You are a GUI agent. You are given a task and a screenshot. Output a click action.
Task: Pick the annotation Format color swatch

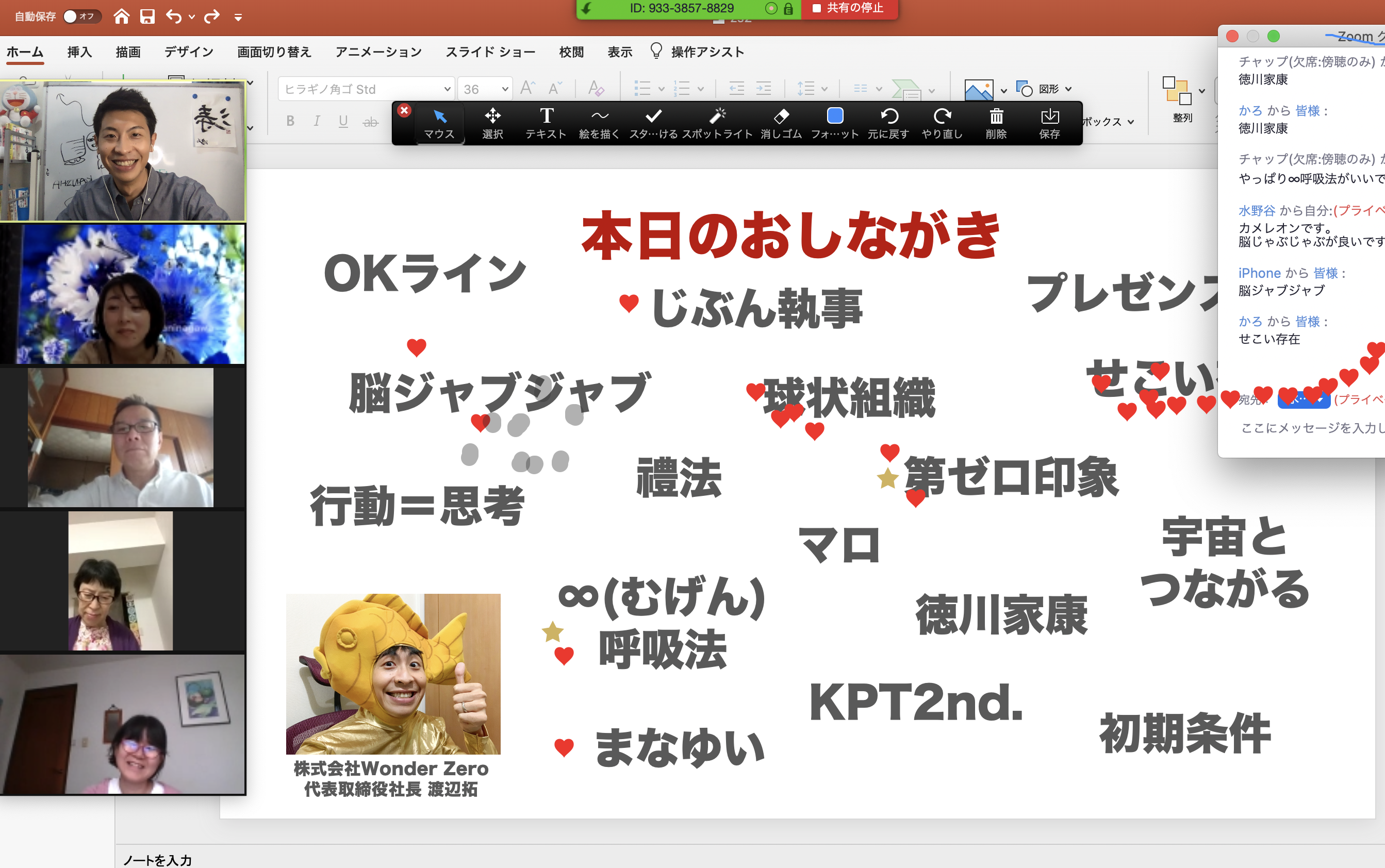click(834, 116)
